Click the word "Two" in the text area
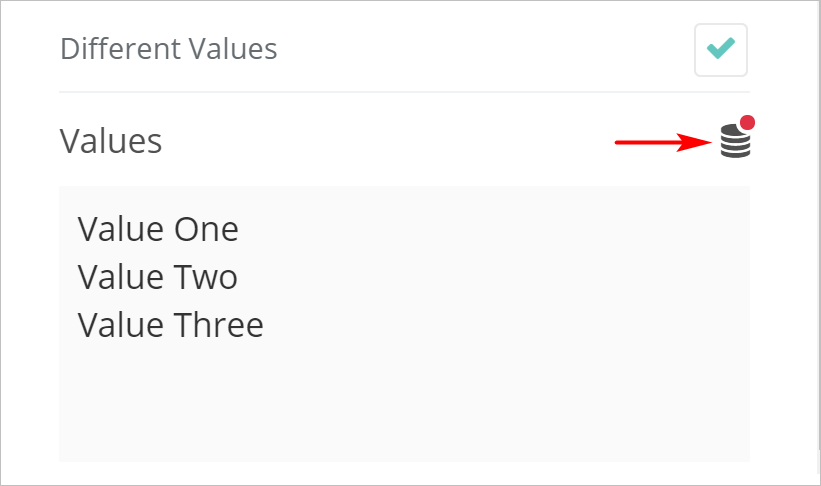Screen dimensions: 821x486 pos(206,276)
